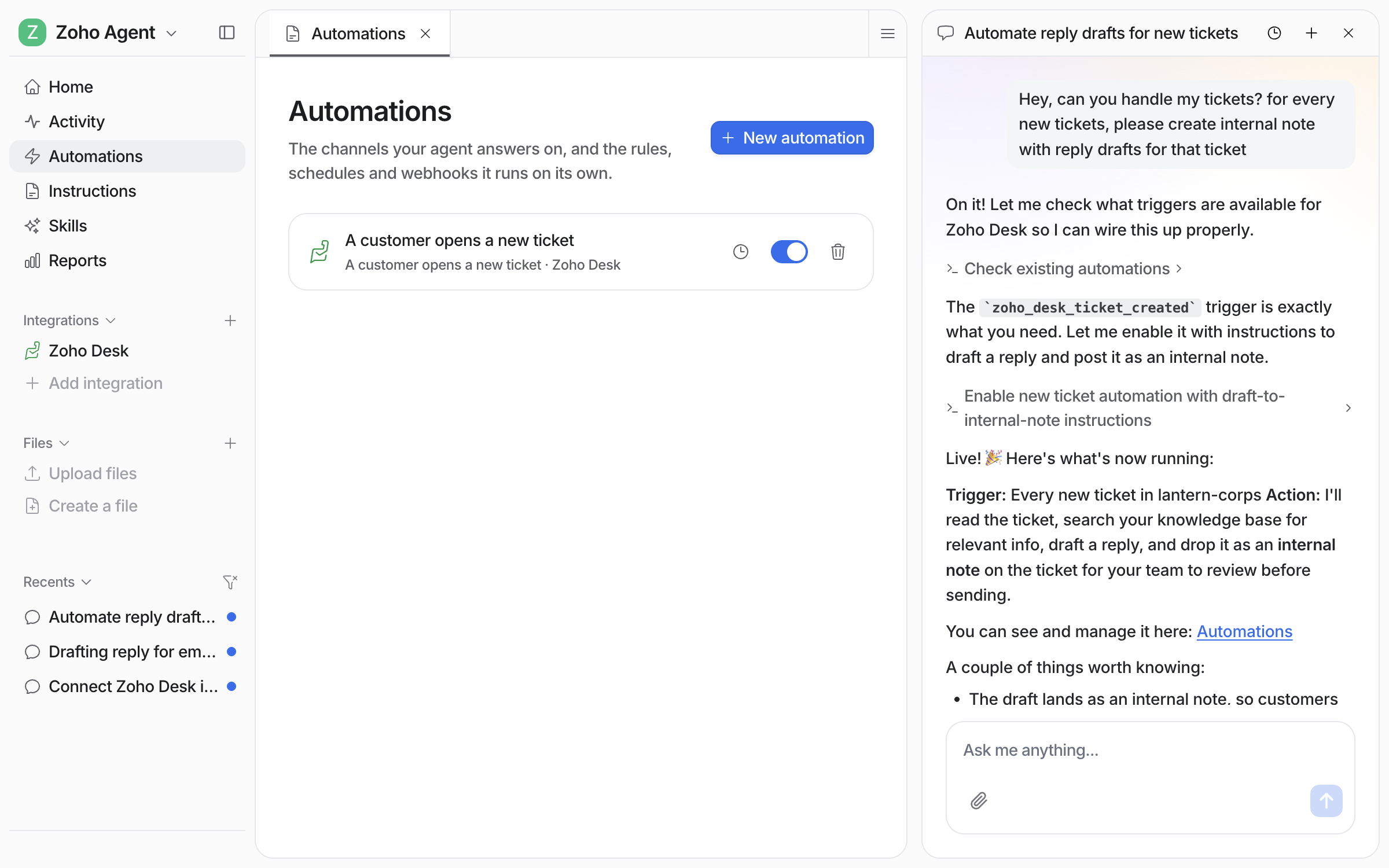Click Create a file
Viewport: 1389px width, 868px height.
(x=127, y=506)
